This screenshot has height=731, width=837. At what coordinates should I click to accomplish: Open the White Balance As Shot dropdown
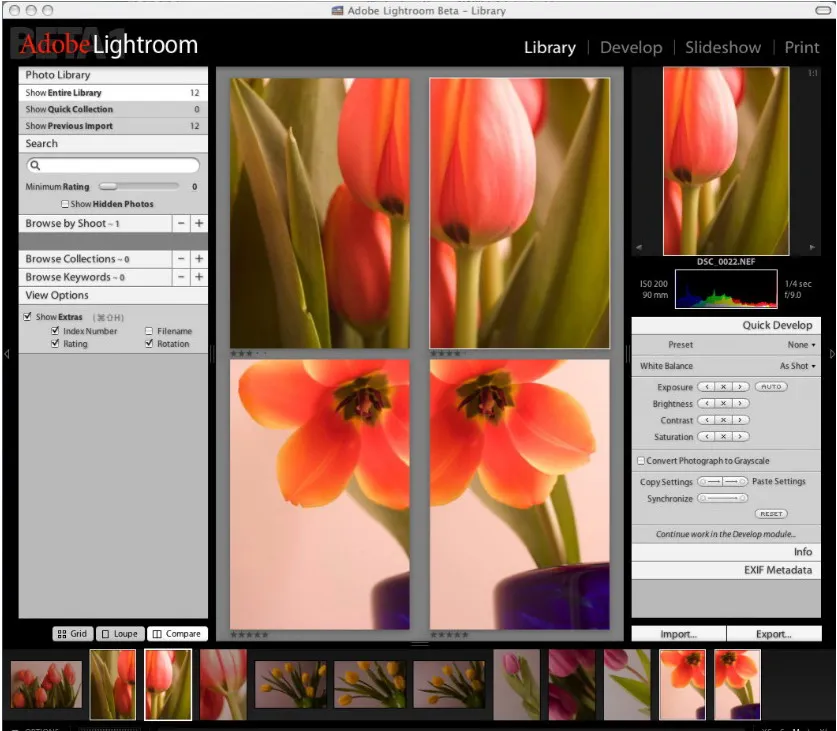(x=798, y=366)
